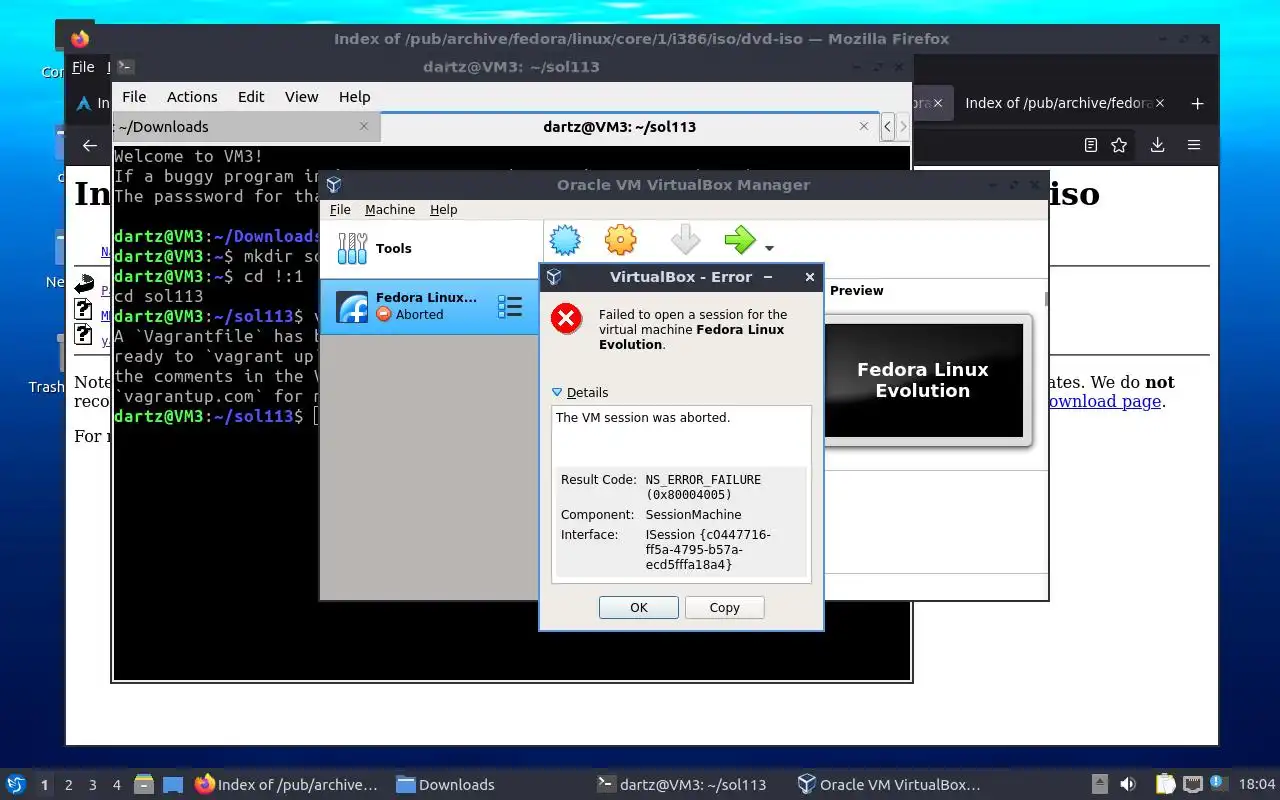This screenshot has width=1280, height=800.
Task: Click OK in the VirtualBox error dialog
Action: pyautogui.click(x=639, y=607)
